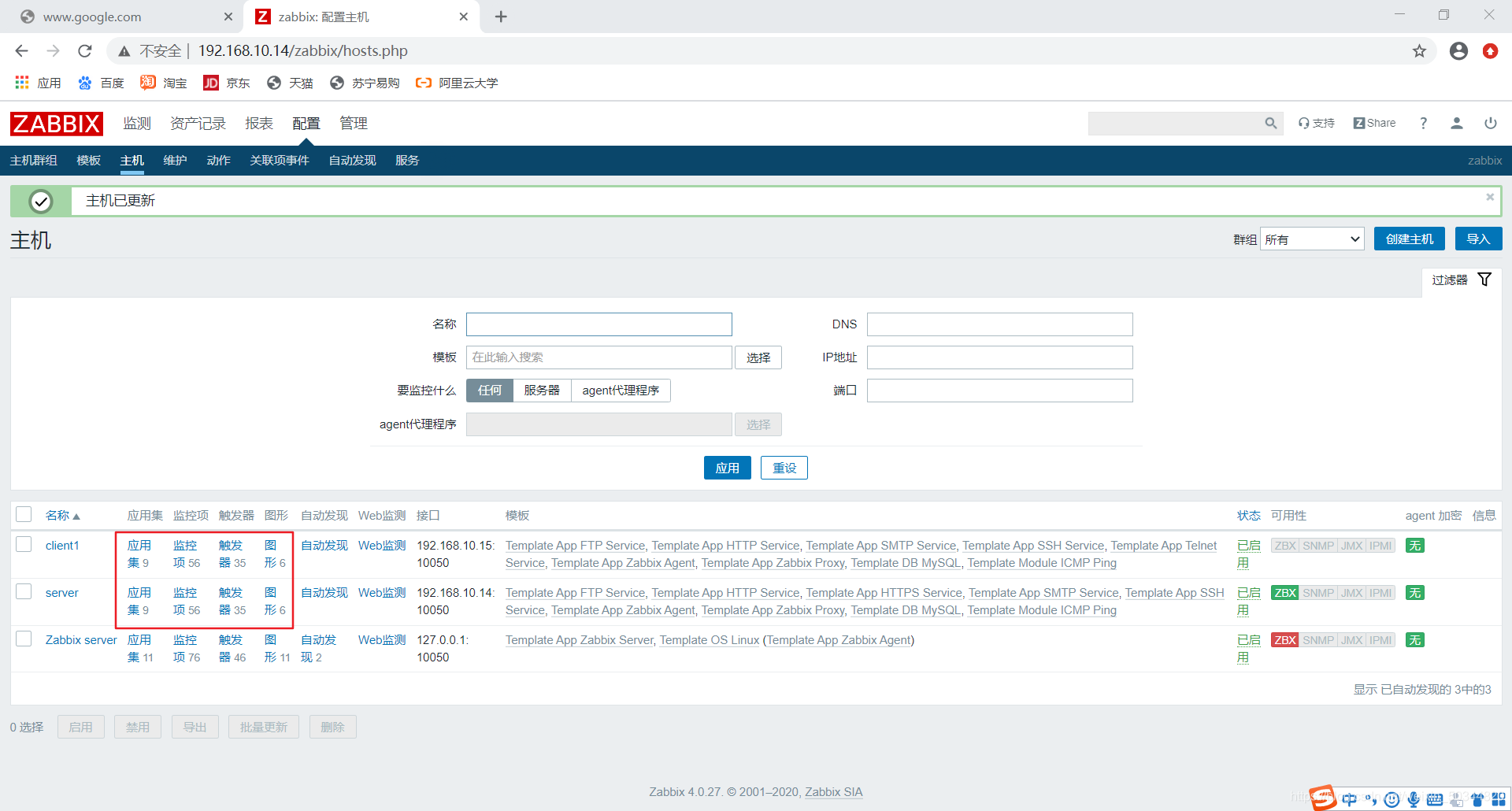The width and height of the screenshot is (1512, 811).
Task: Click the template search input field
Action: coord(599,357)
